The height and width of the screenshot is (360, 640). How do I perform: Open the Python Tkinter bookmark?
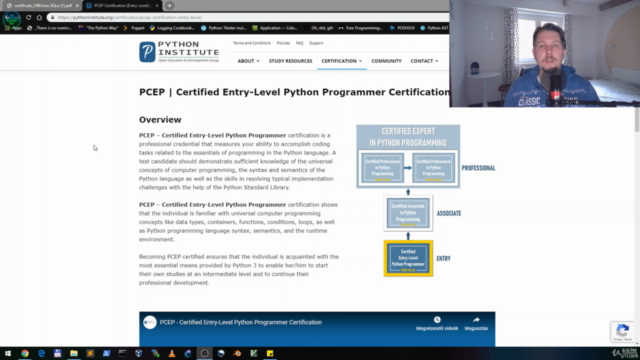point(224,28)
